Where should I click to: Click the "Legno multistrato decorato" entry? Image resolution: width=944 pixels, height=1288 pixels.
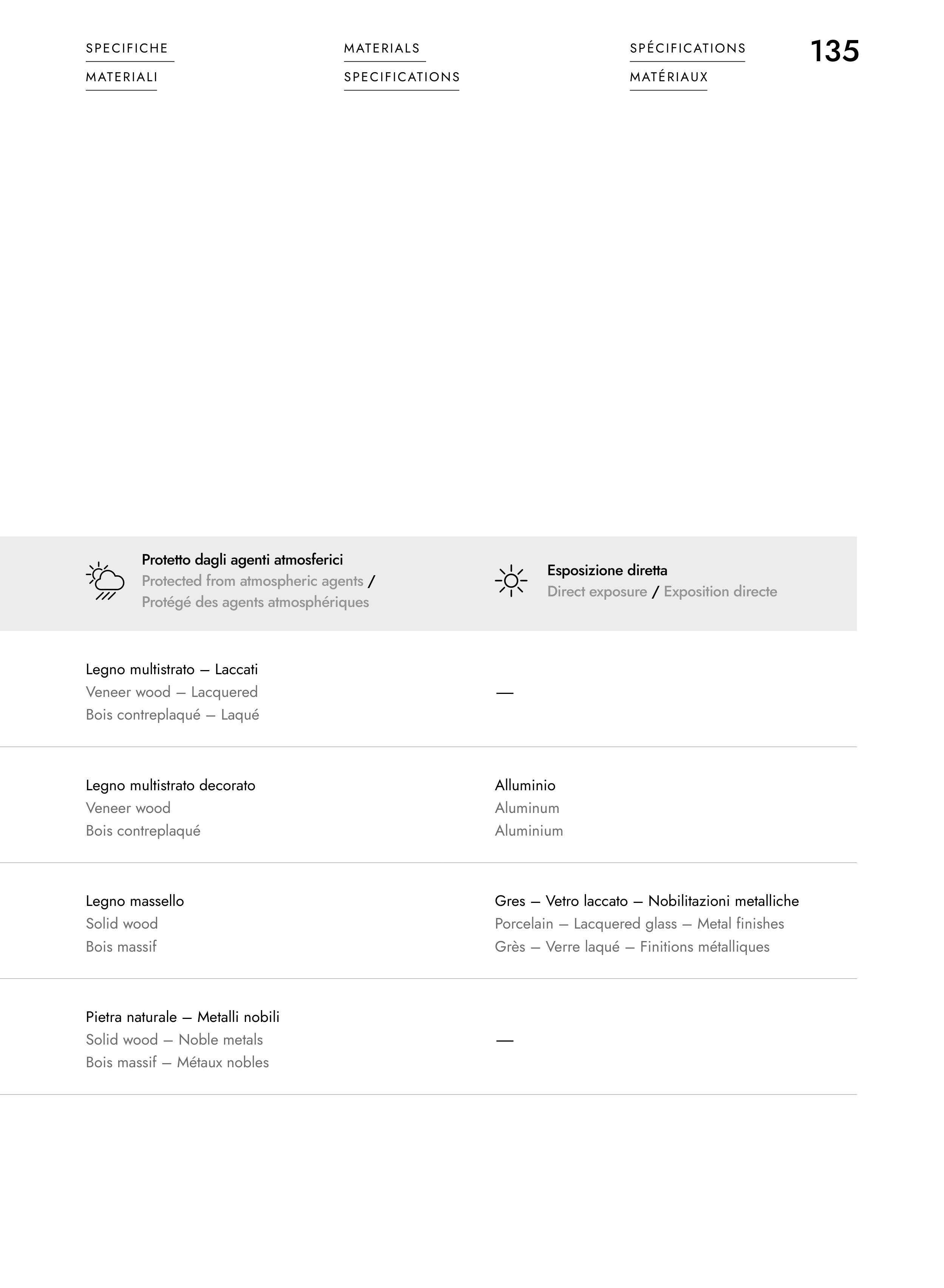coord(170,785)
